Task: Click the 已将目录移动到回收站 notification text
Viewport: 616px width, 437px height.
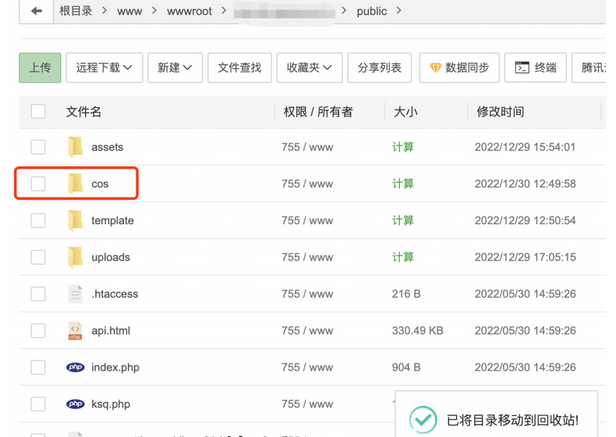Action: click(x=512, y=420)
